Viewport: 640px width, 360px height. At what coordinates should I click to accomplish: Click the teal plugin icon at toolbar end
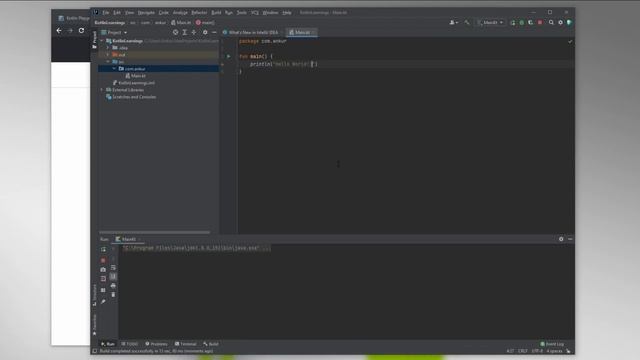click(x=569, y=23)
